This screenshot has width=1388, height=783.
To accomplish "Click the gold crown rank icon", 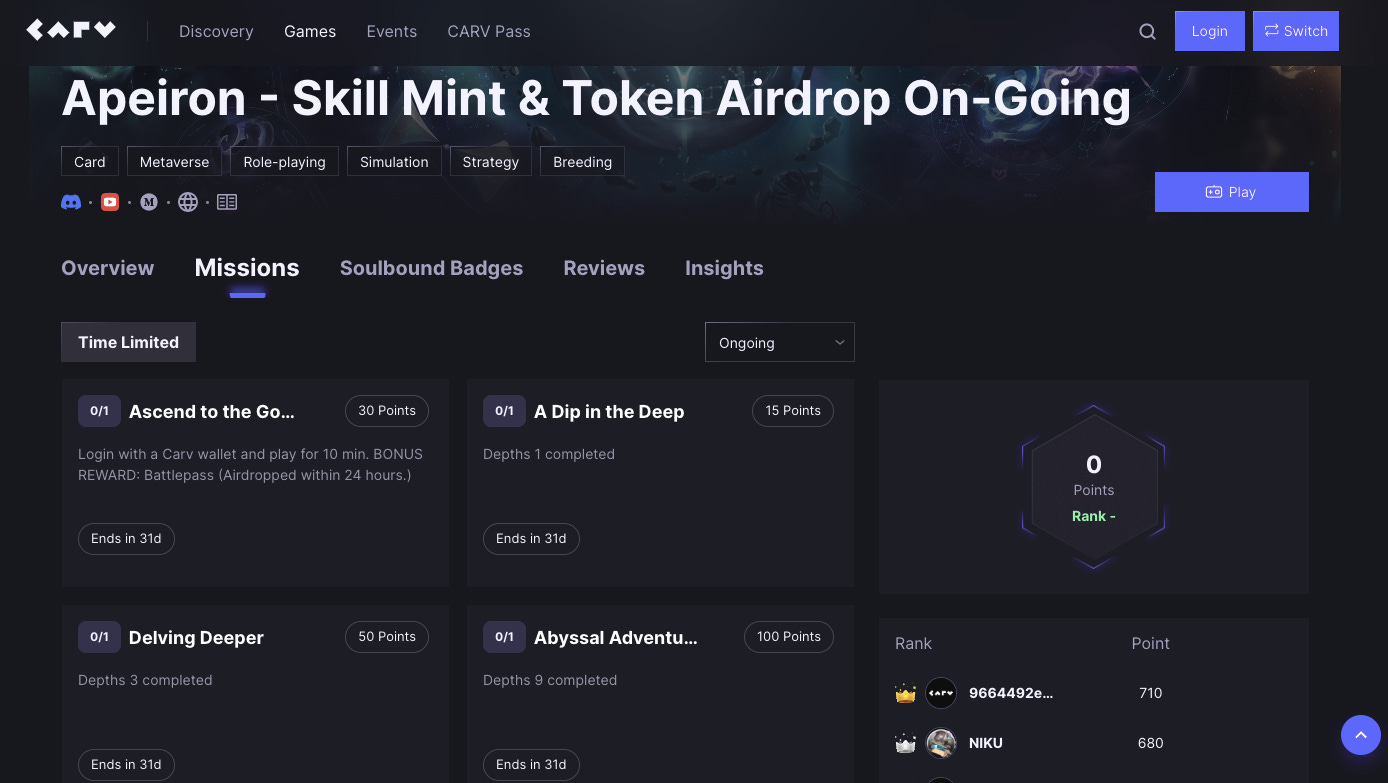I will (906, 693).
